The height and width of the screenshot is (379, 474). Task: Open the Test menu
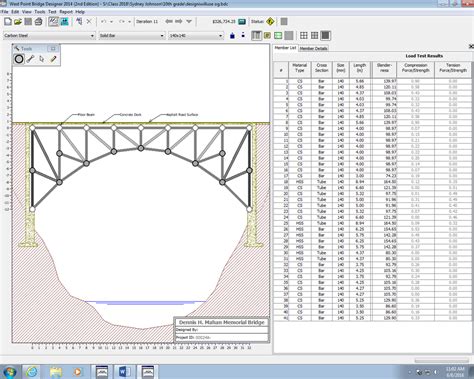click(x=52, y=12)
